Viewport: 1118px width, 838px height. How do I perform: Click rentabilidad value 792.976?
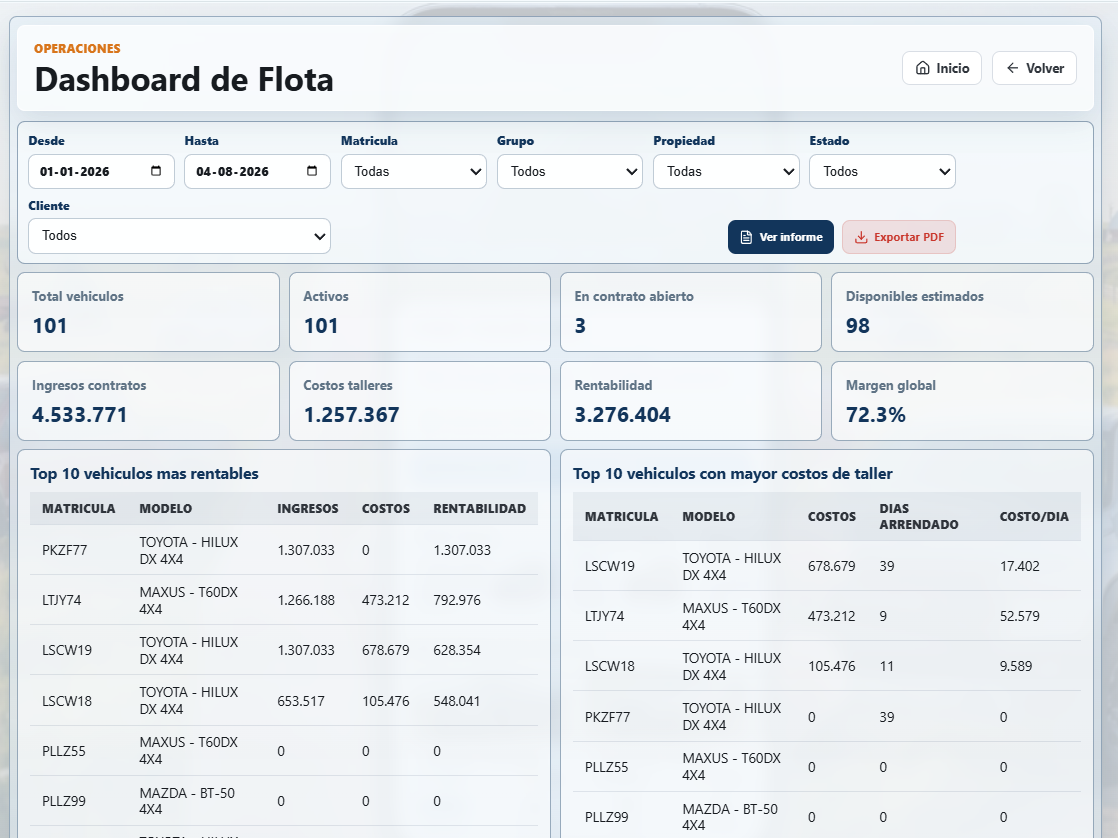[x=457, y=600]
